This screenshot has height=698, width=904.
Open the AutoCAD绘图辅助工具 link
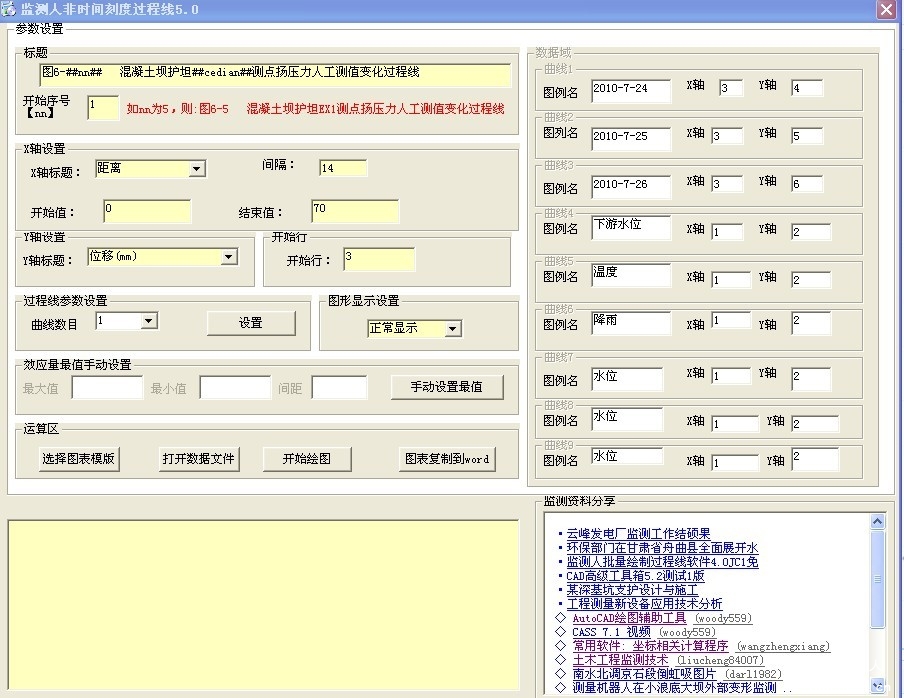[629, 618]
